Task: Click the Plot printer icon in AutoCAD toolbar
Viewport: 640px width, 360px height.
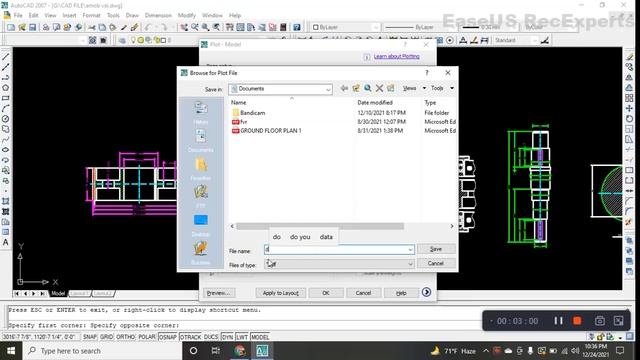Action: click(x=46, y=27)
